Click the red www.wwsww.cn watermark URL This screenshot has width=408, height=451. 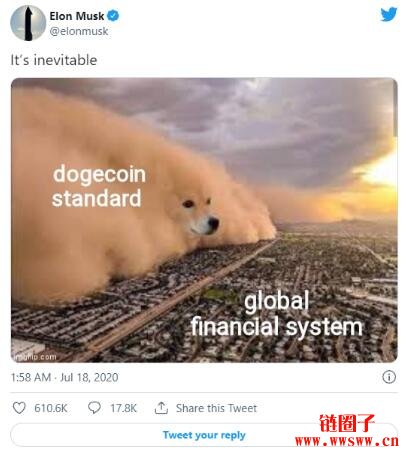tap(347, 441)
